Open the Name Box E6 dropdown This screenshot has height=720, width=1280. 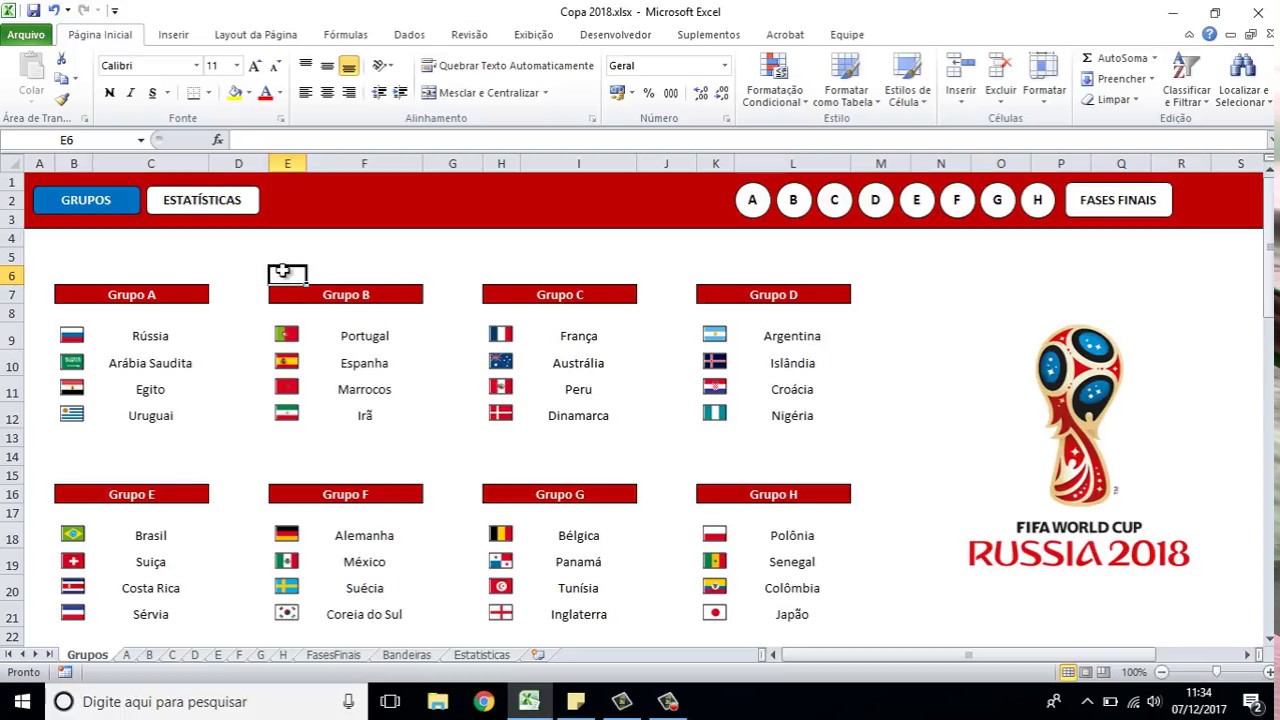tap(140, 140)
